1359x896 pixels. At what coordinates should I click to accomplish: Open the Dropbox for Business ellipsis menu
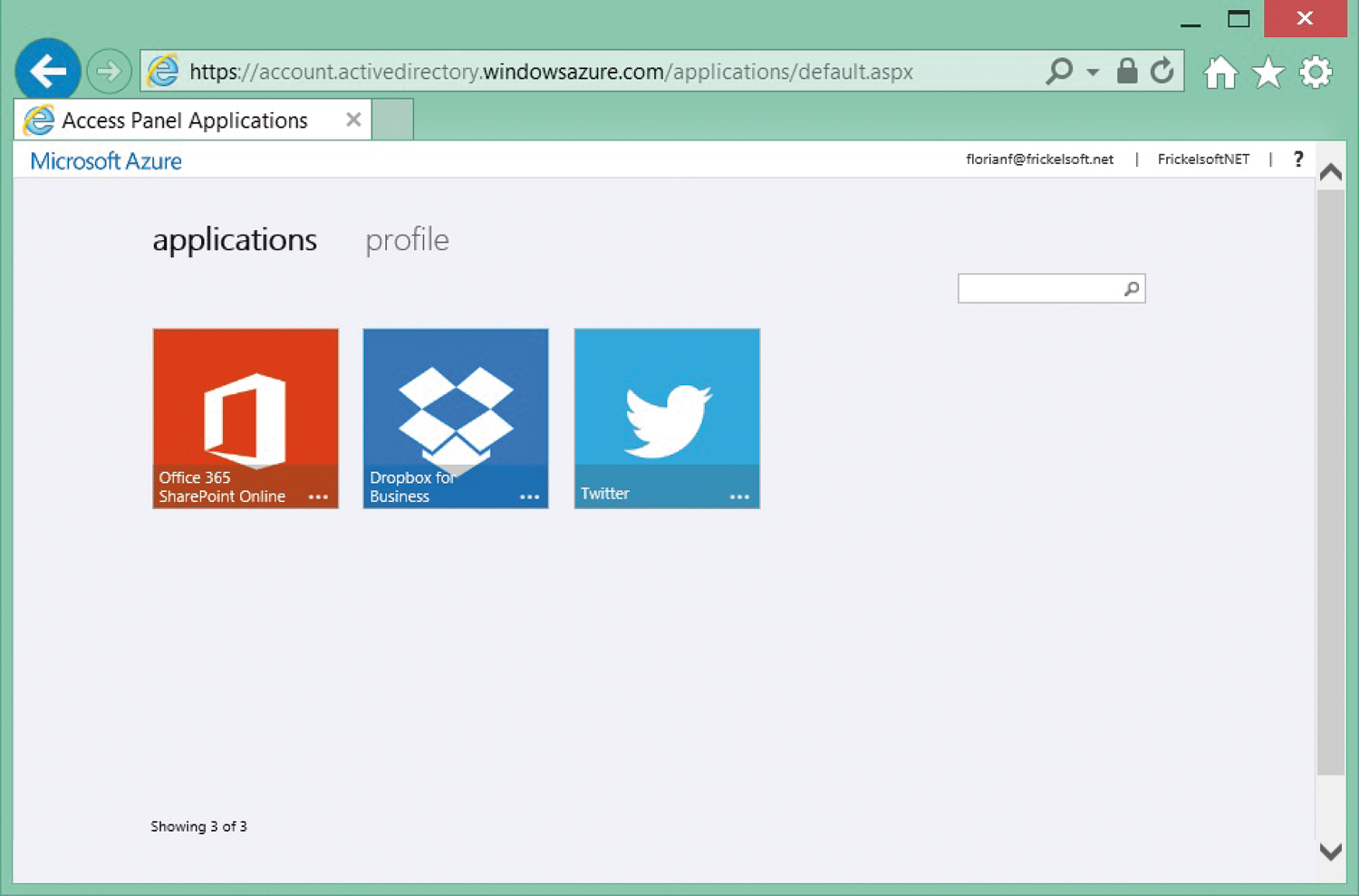coord(530,497)
